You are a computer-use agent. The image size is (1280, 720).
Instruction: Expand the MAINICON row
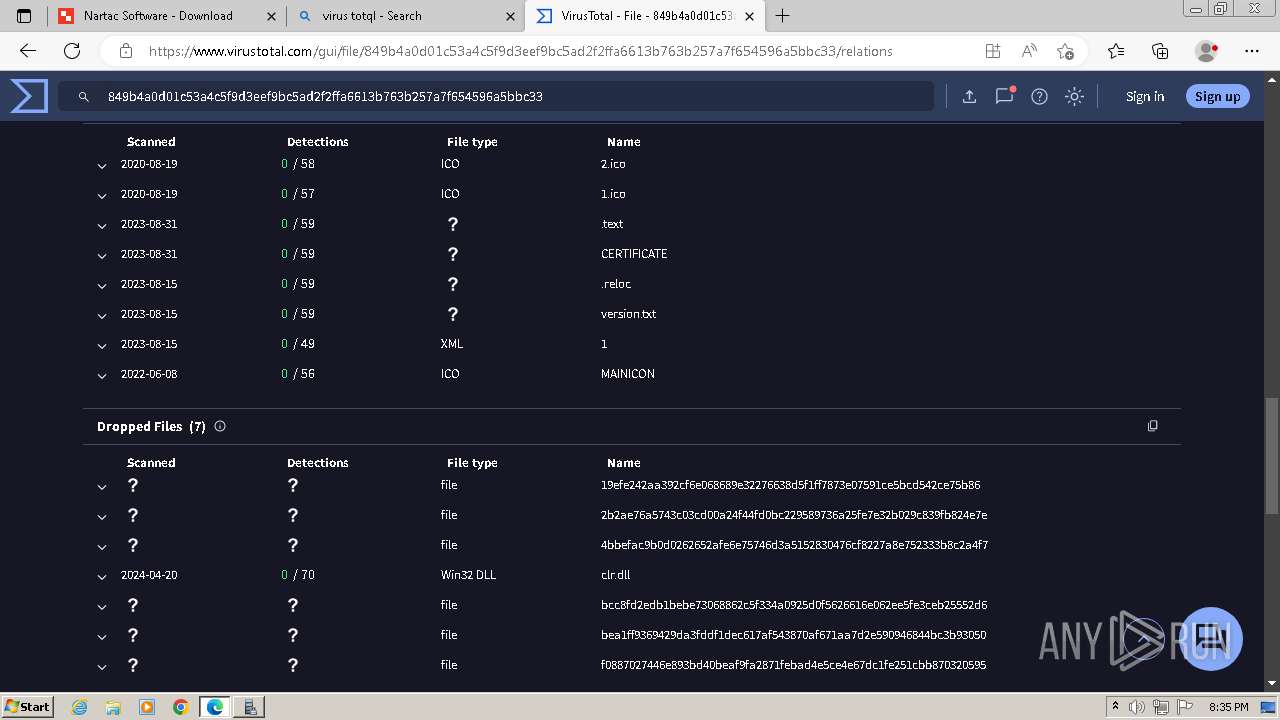click(102, 376)
